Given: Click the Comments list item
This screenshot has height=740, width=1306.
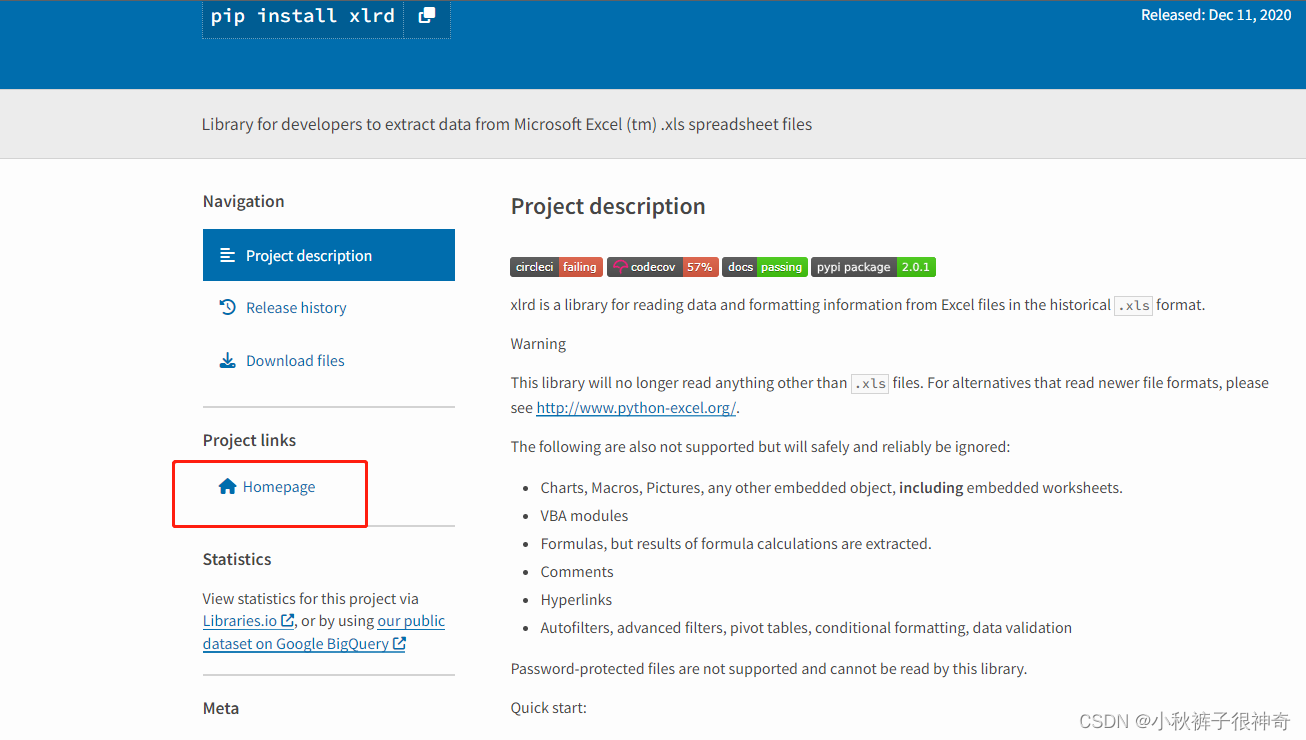Looking at the screenshot, I should click(x=577, y=572).
